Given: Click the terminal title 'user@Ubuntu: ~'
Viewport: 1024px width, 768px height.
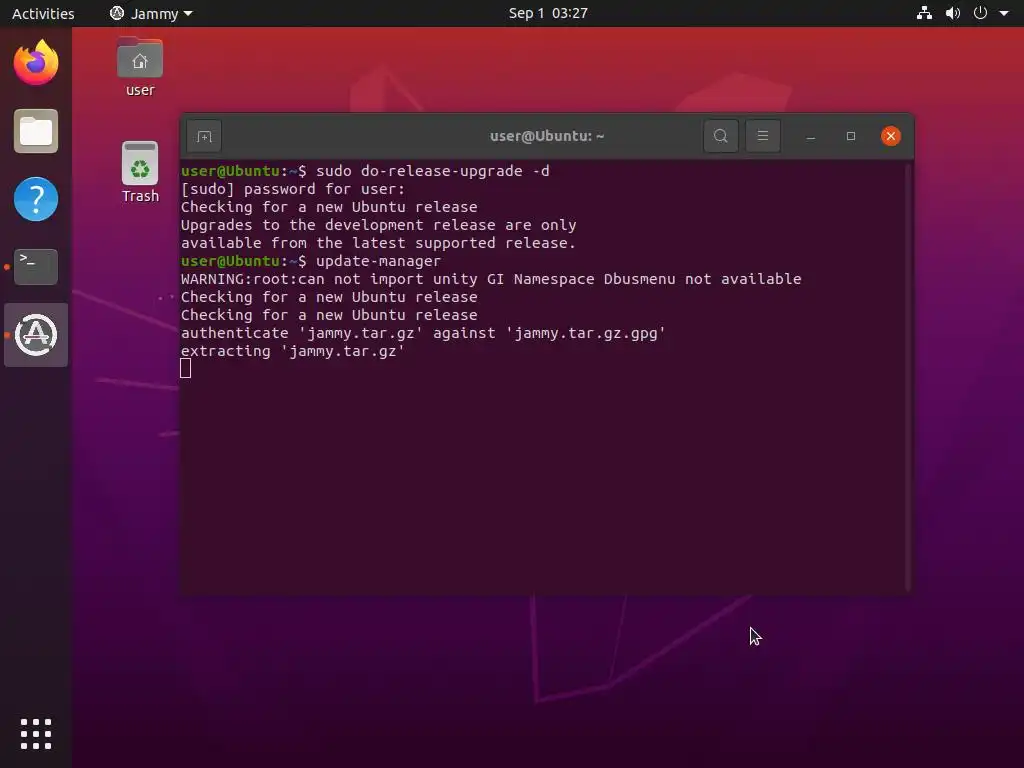Looking at the screenshot, I should (x=547, y=136).
